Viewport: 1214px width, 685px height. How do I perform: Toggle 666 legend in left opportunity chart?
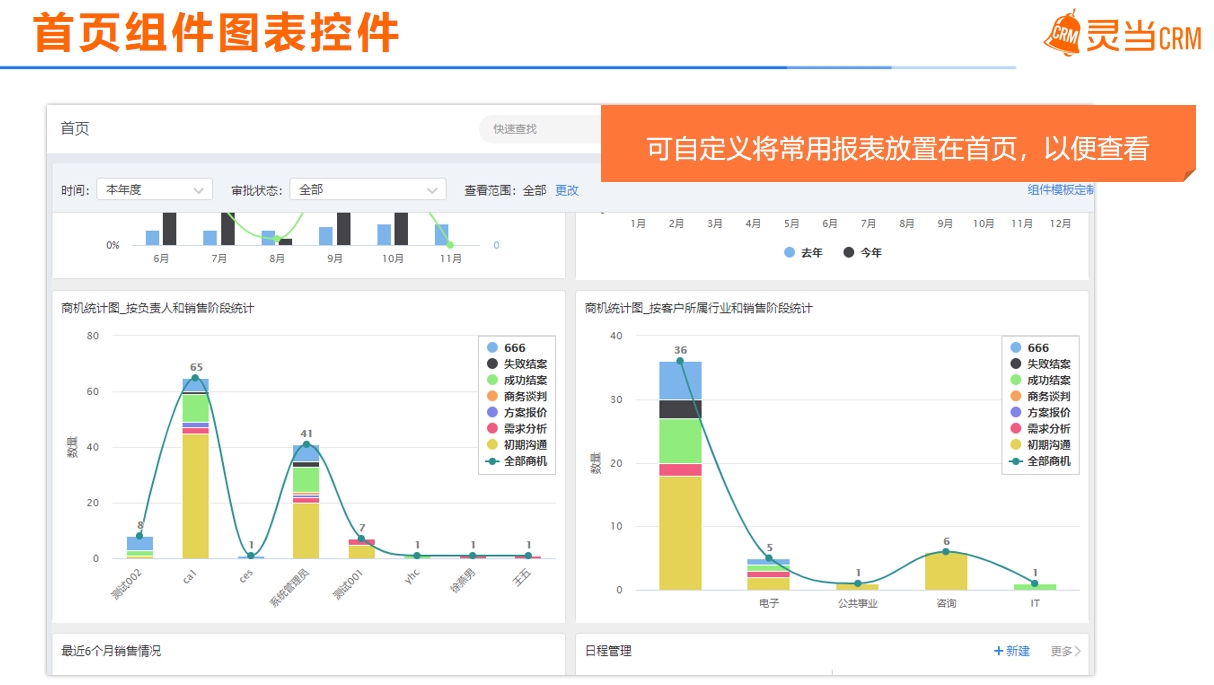(506, 348)
